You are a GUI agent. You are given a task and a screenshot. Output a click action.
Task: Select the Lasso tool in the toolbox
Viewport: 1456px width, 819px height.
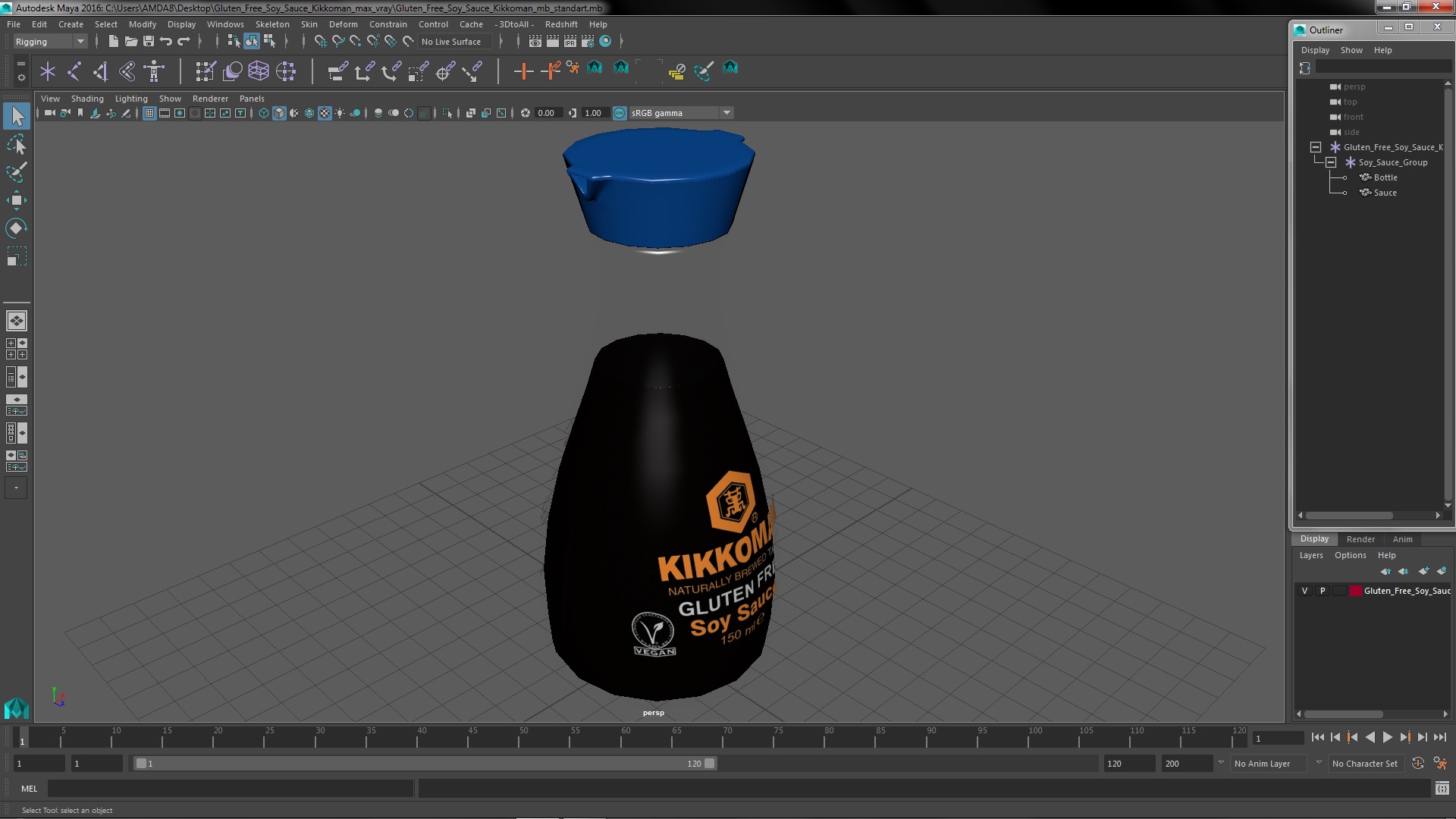(17, 144)
